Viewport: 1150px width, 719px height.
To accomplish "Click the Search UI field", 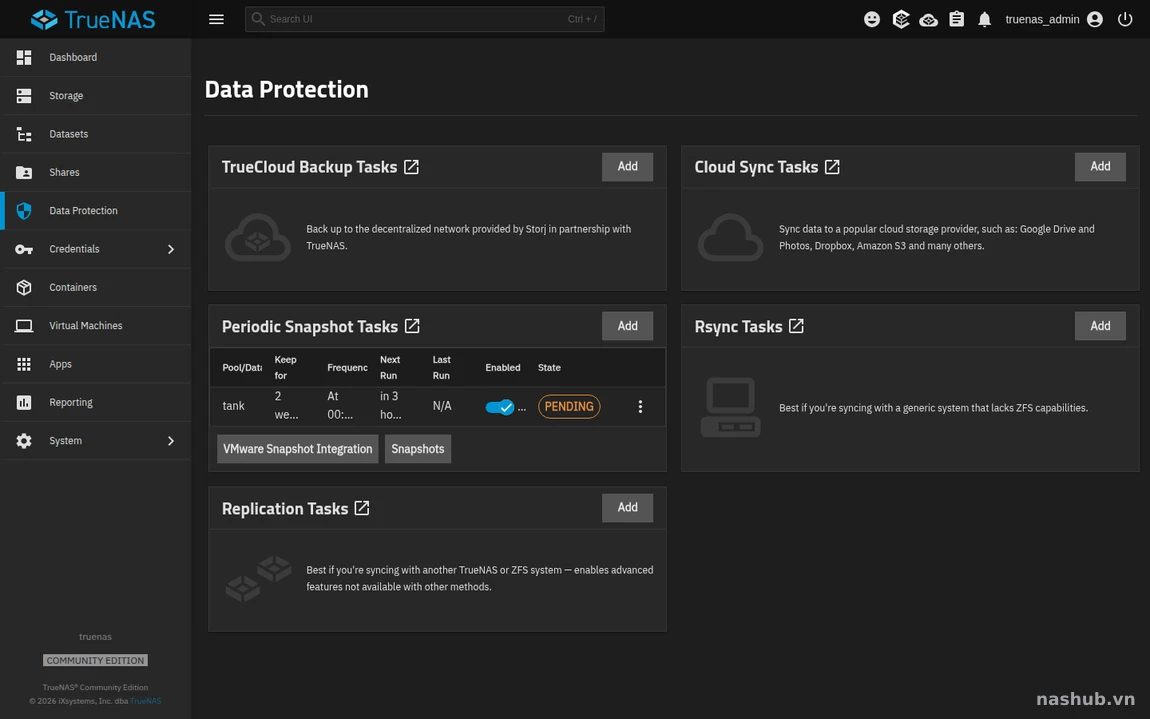I will (425, 19).
